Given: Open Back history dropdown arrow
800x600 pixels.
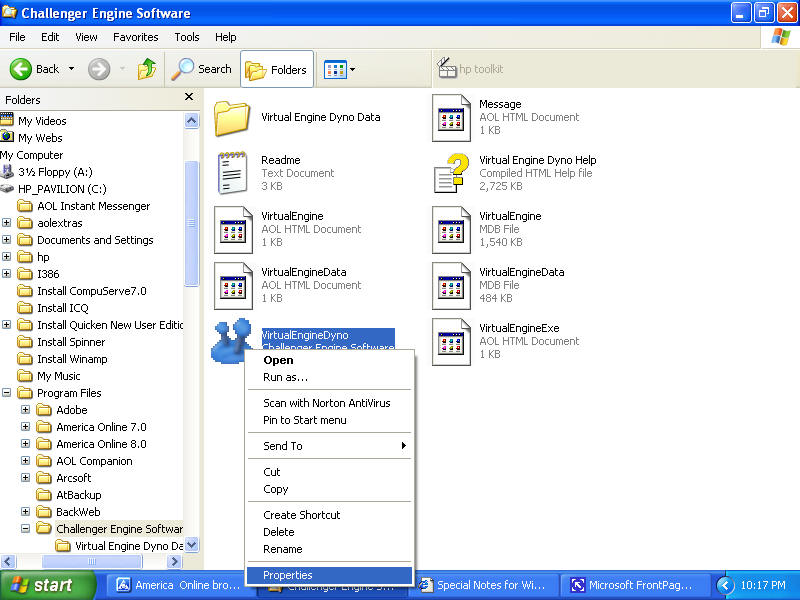Looking at the screenshot, I should [x=71, y=68].
